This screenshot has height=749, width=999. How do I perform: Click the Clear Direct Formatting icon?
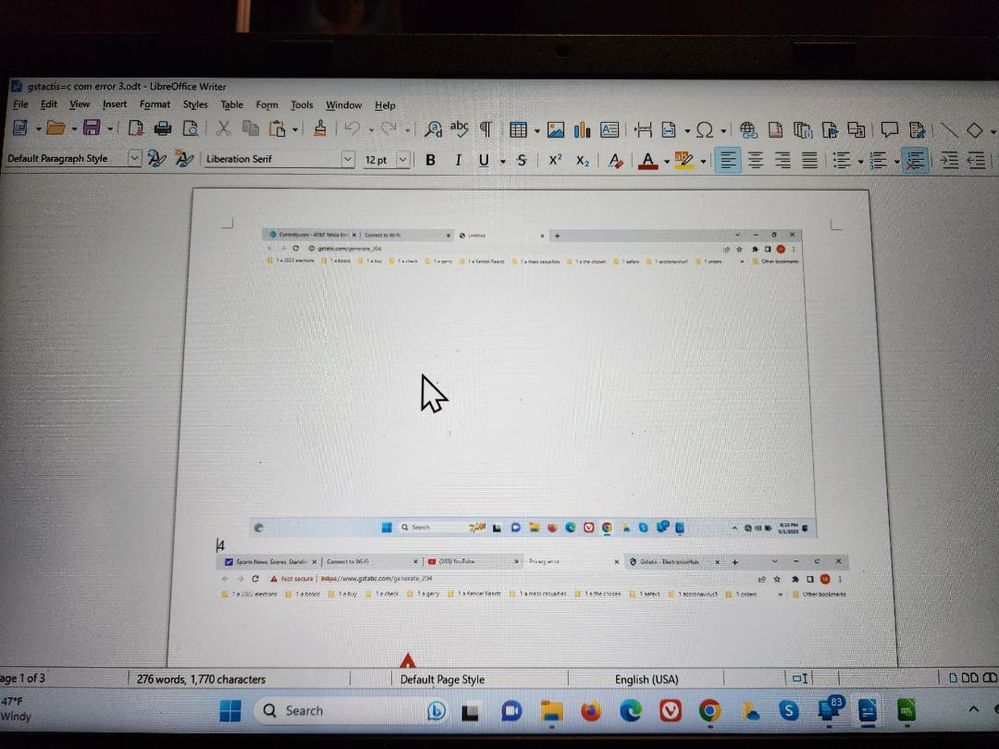tap(615, 160)
